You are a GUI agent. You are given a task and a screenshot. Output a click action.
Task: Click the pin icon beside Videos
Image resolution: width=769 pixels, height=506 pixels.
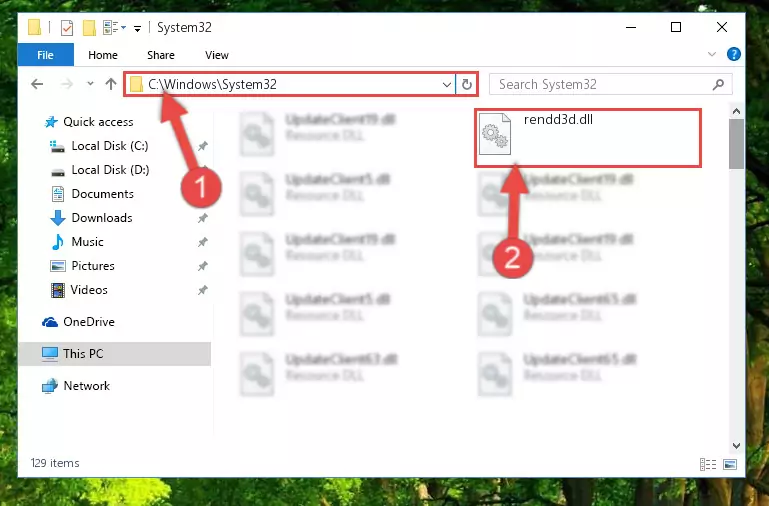coord(202,290)
